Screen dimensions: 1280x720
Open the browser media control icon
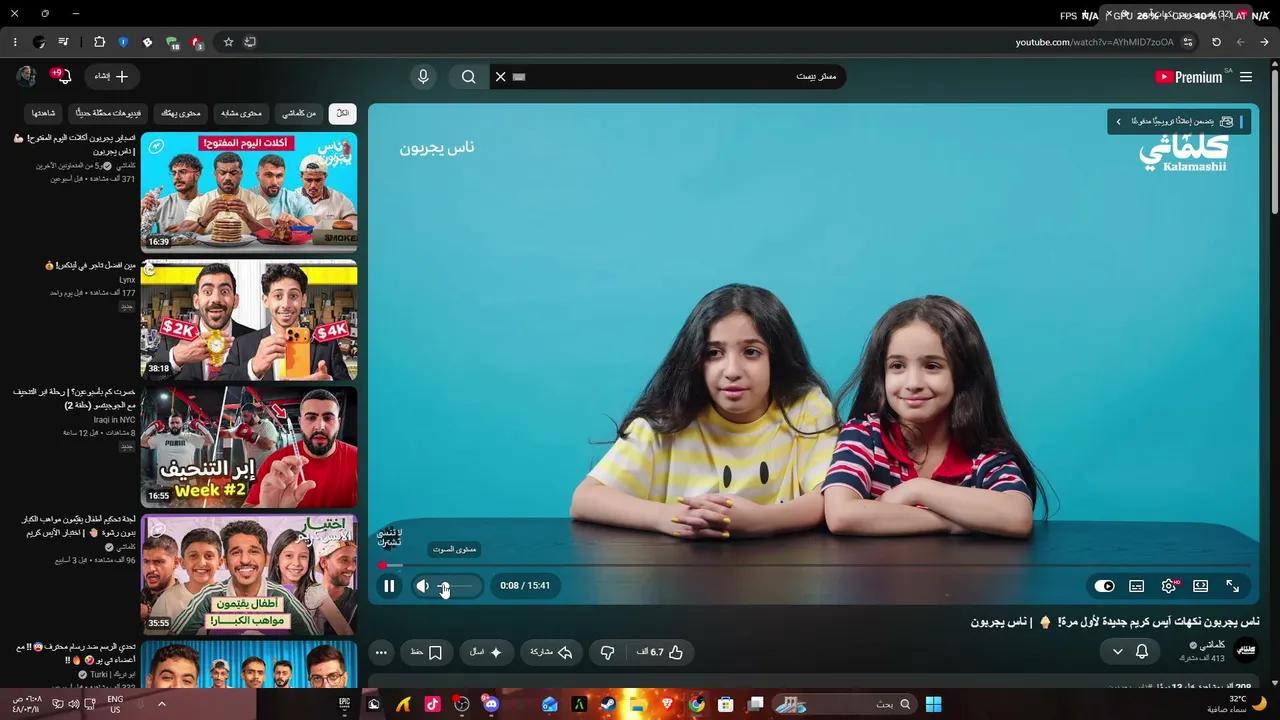point(63,42)
